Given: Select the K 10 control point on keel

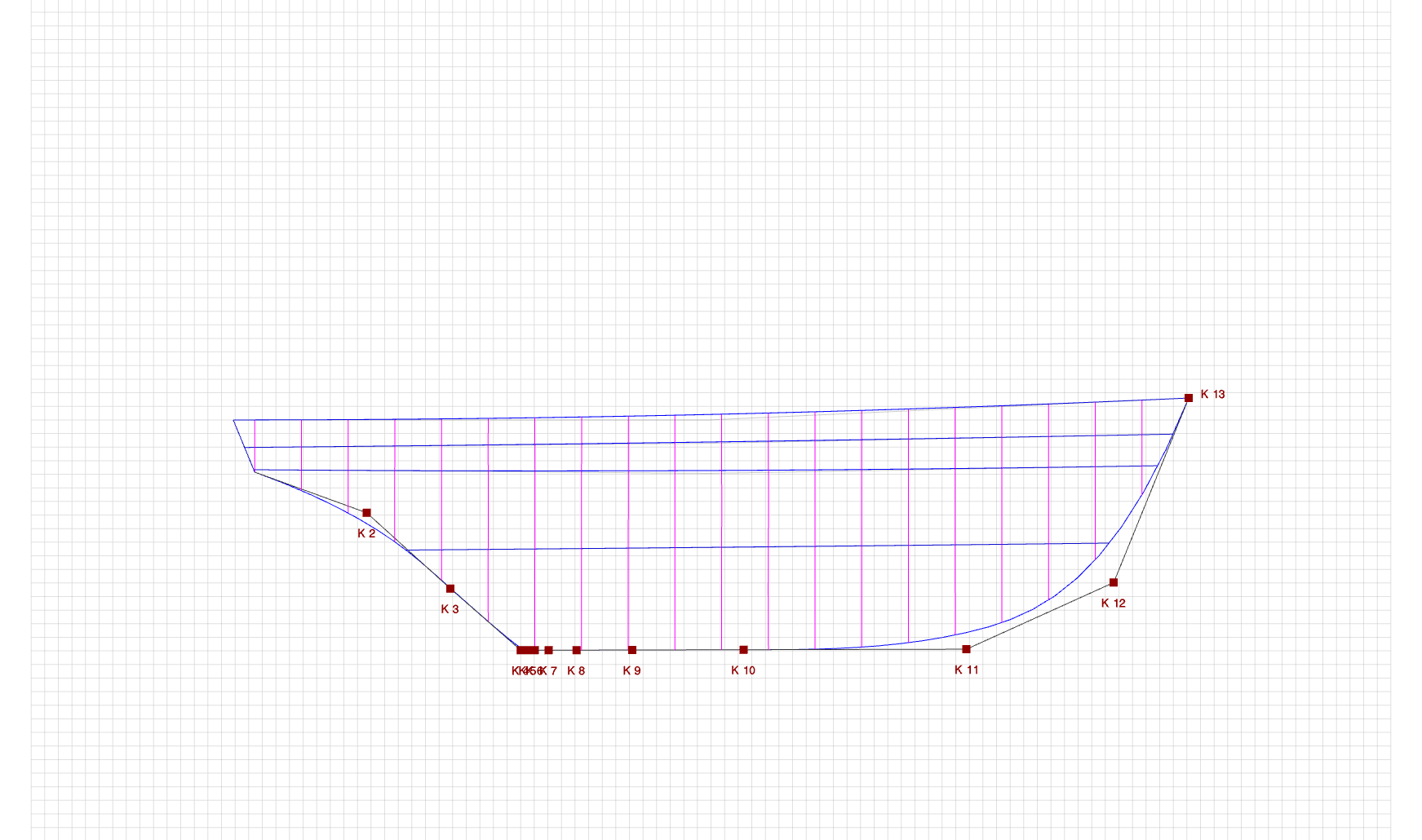Looking at the screenshot, I should [743, 650].
